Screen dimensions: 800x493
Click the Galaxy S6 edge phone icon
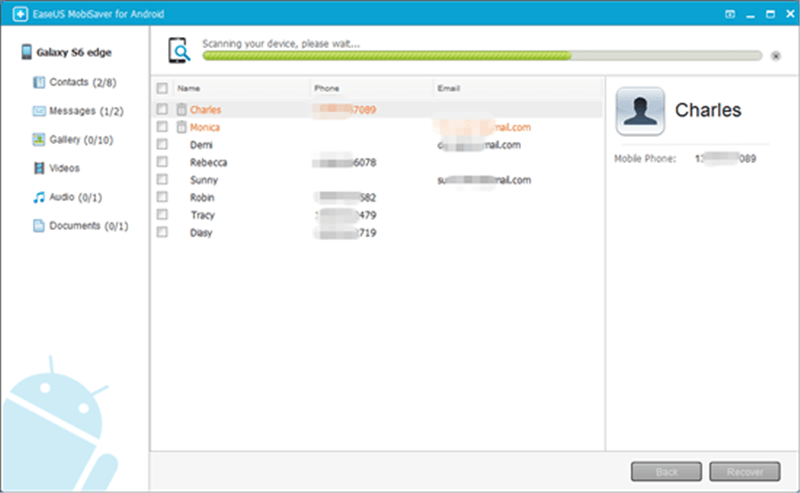(x=26, y=52)
